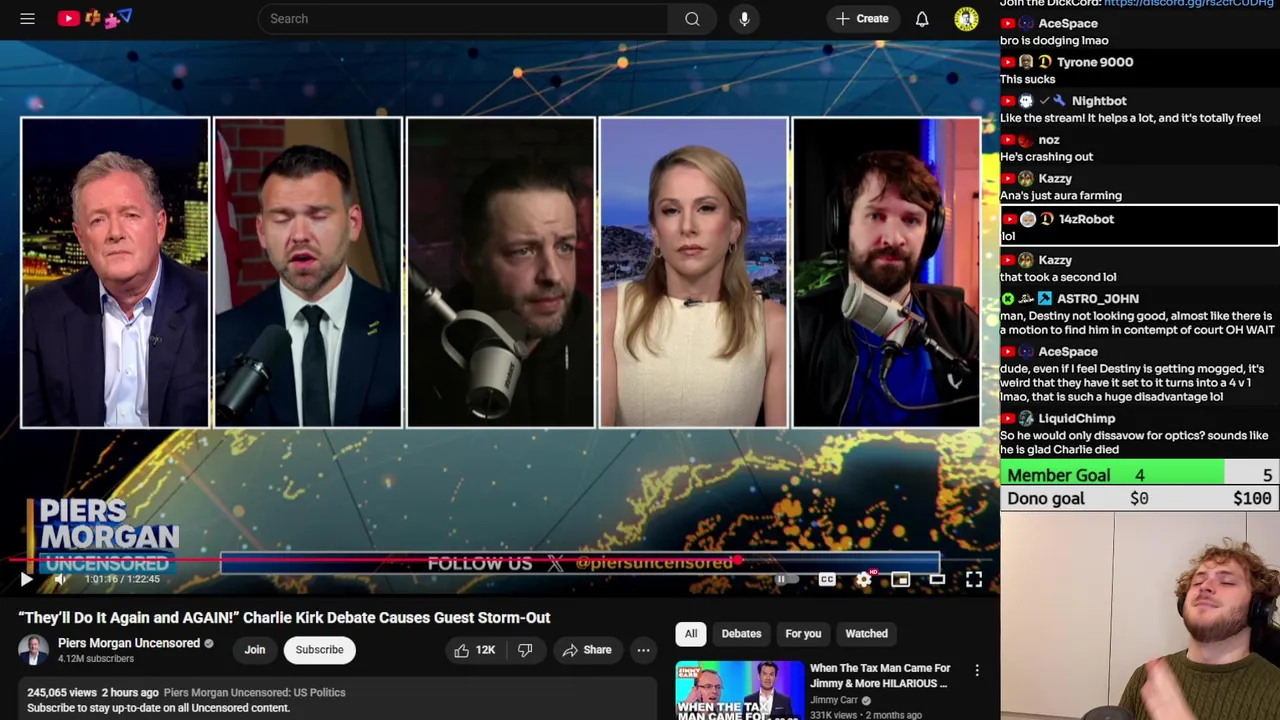
Task: Like the video with 12K thumbs-up
Action: click(475, 650)
